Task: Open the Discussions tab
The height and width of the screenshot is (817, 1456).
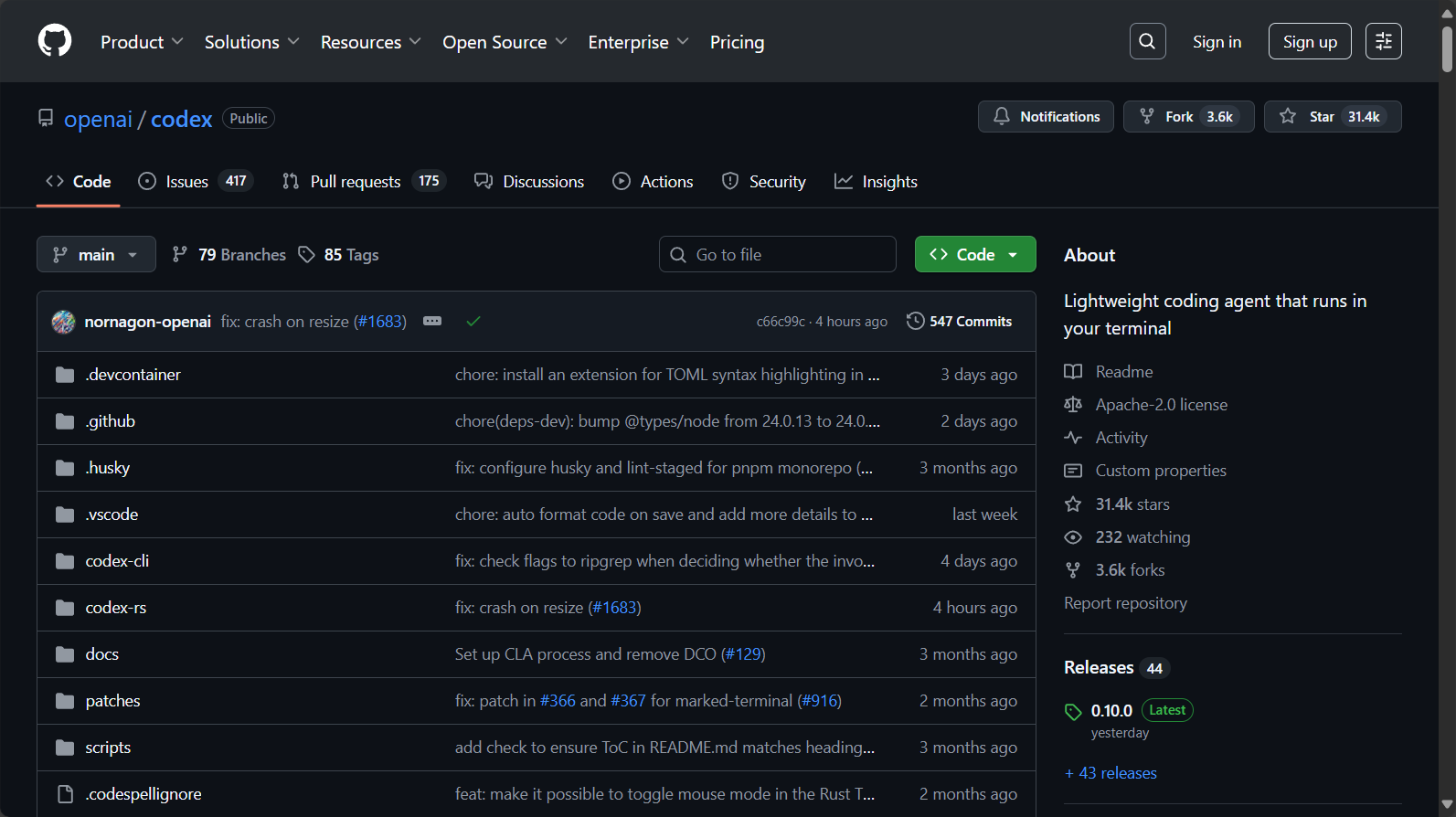Action: tap(529, 182)
